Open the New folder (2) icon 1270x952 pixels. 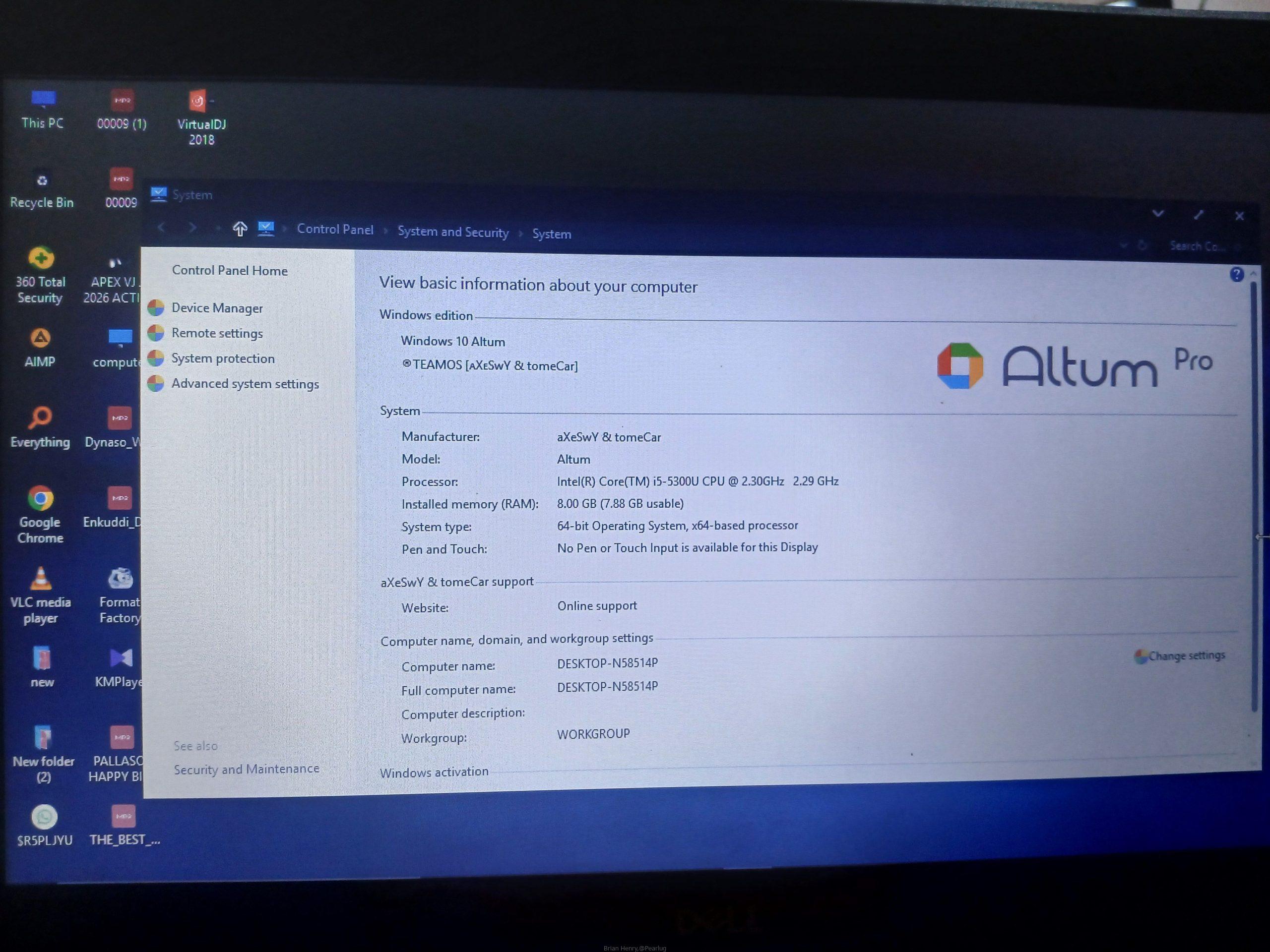point(44,754)
